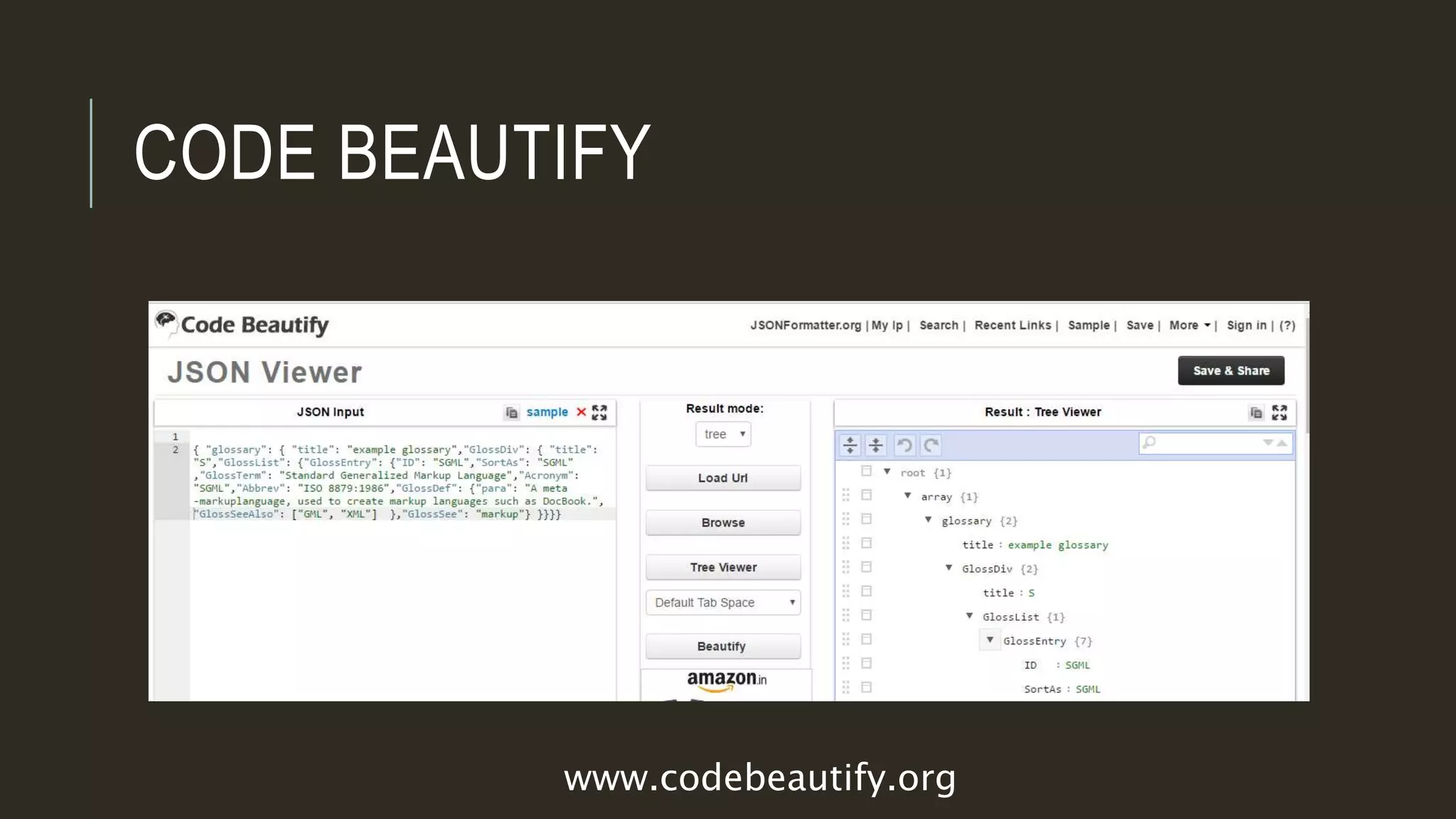Grab the drag handle for GlossList row
The height and width of the screenshot is (819, 1456).
click(845, 616)
